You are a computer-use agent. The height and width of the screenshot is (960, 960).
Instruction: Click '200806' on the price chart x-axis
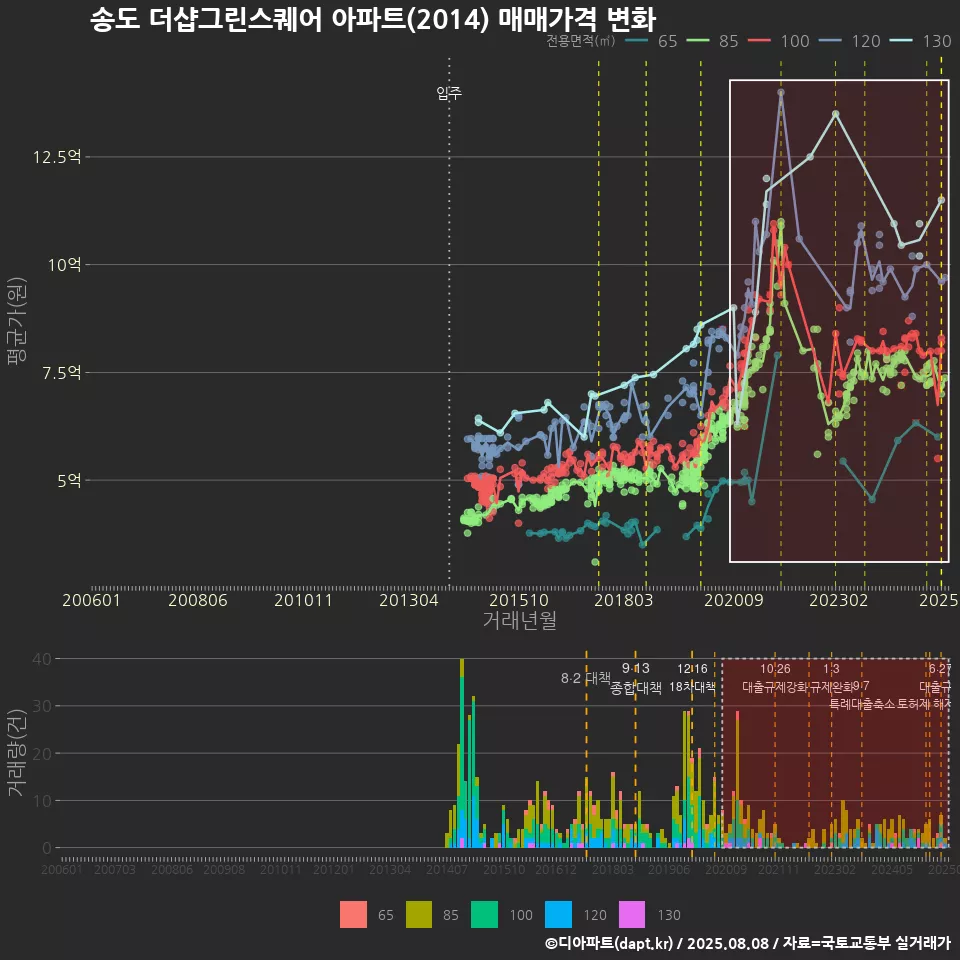(x=198, y=600)
